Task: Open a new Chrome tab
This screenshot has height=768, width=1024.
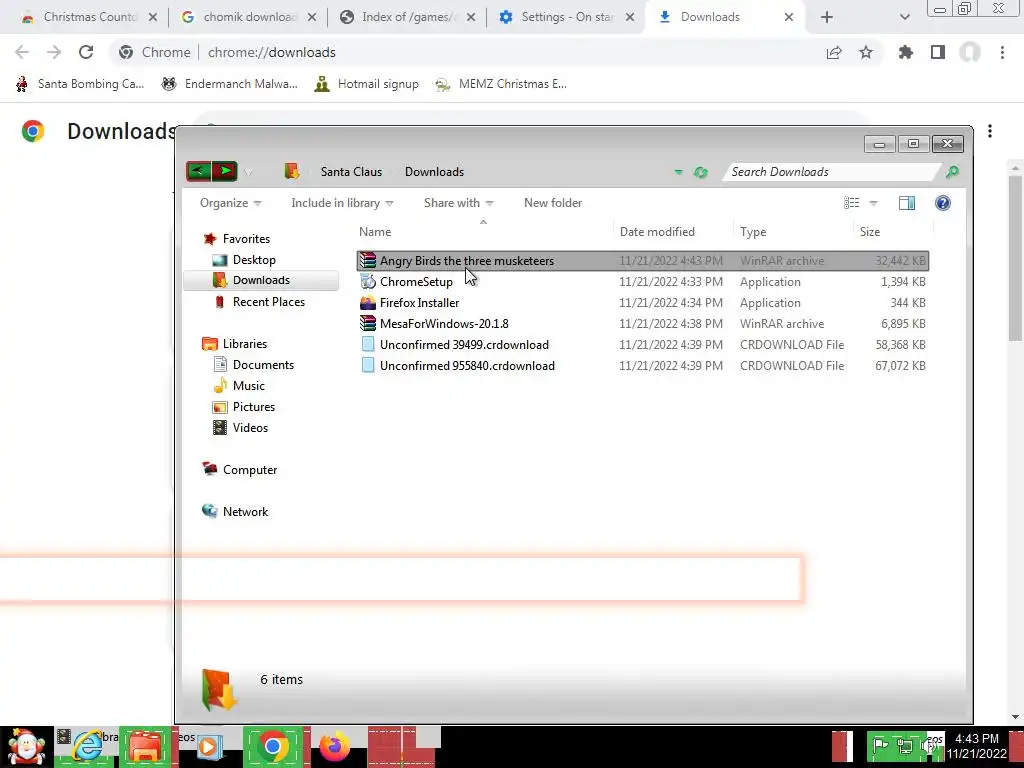Action: (827, 17)
